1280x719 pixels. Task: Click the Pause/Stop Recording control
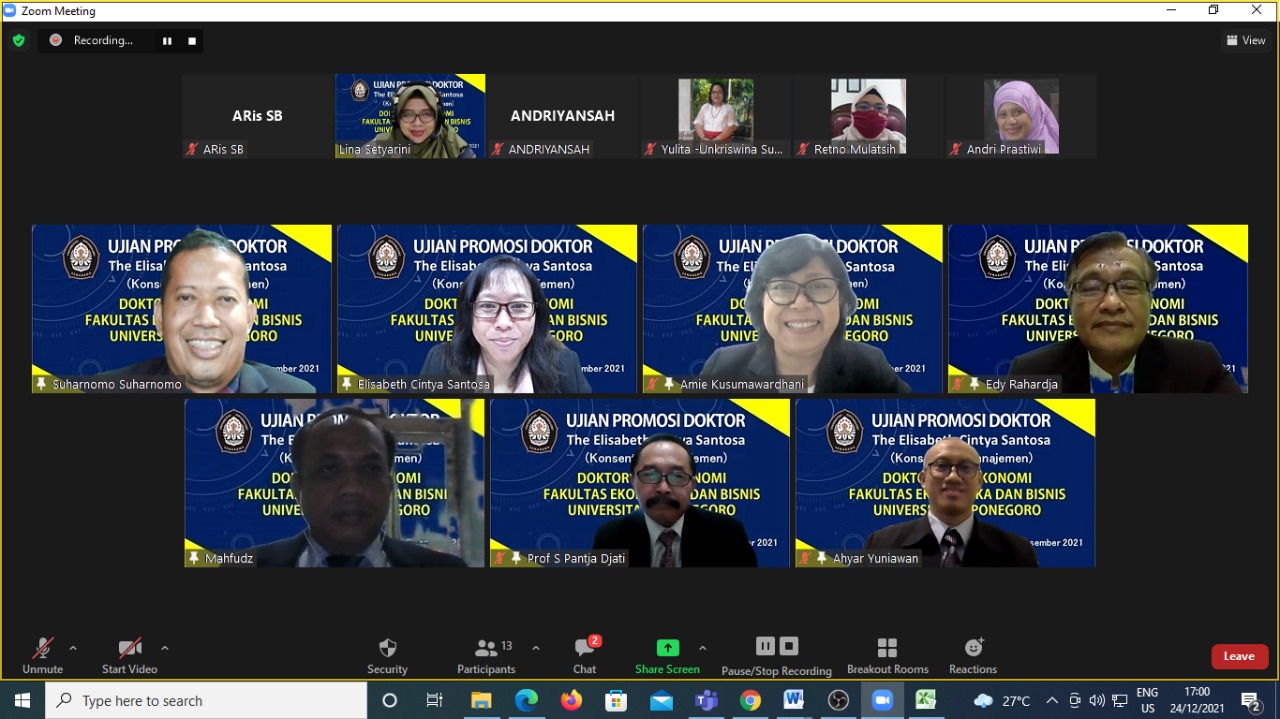[777, 656]
